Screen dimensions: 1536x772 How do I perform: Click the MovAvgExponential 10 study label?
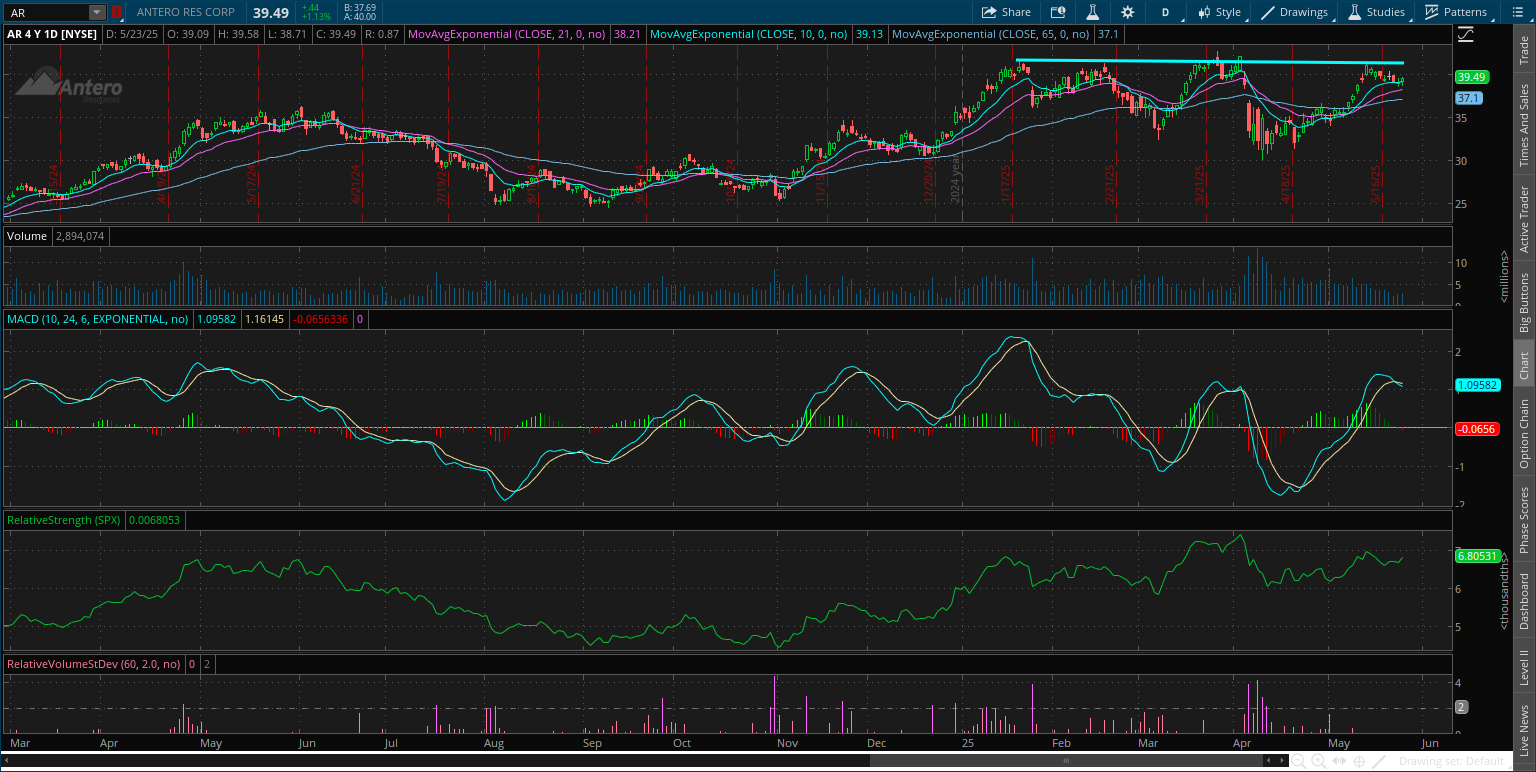751,33
